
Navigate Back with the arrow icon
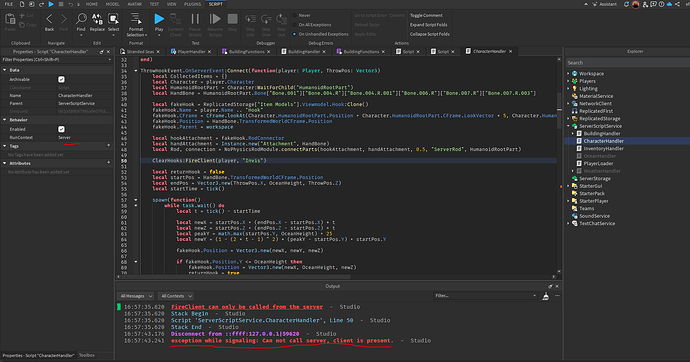[x=49, y=19]
